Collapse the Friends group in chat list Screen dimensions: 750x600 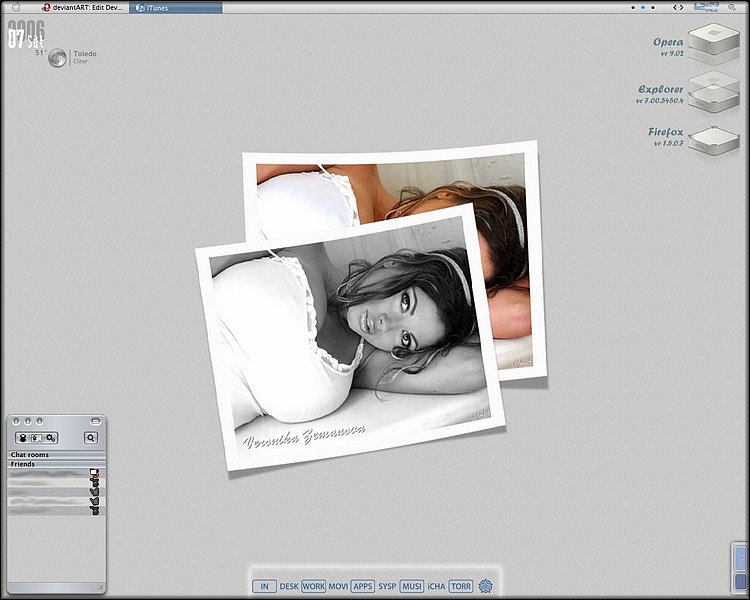click(22, 464)
